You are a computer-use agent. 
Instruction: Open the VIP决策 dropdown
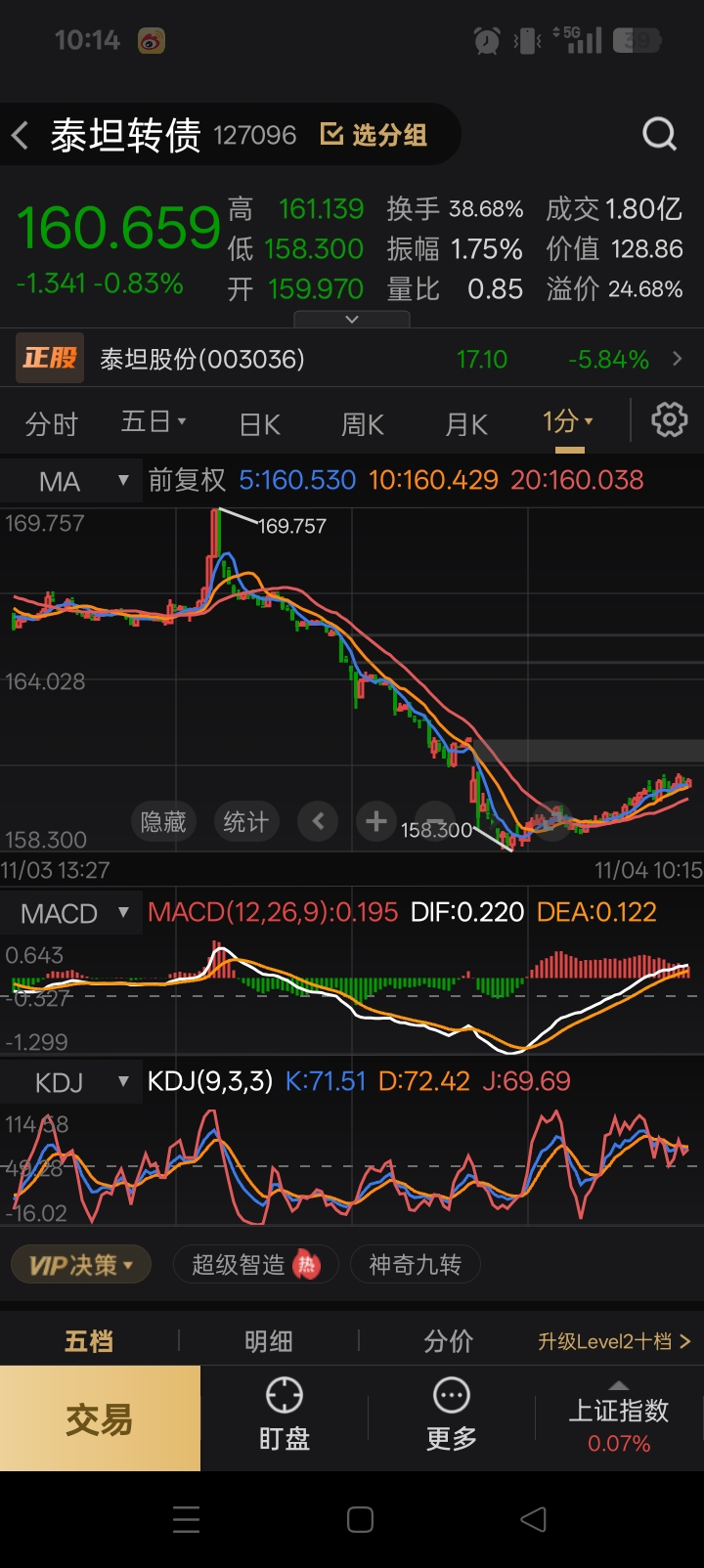coord(80,1265)
